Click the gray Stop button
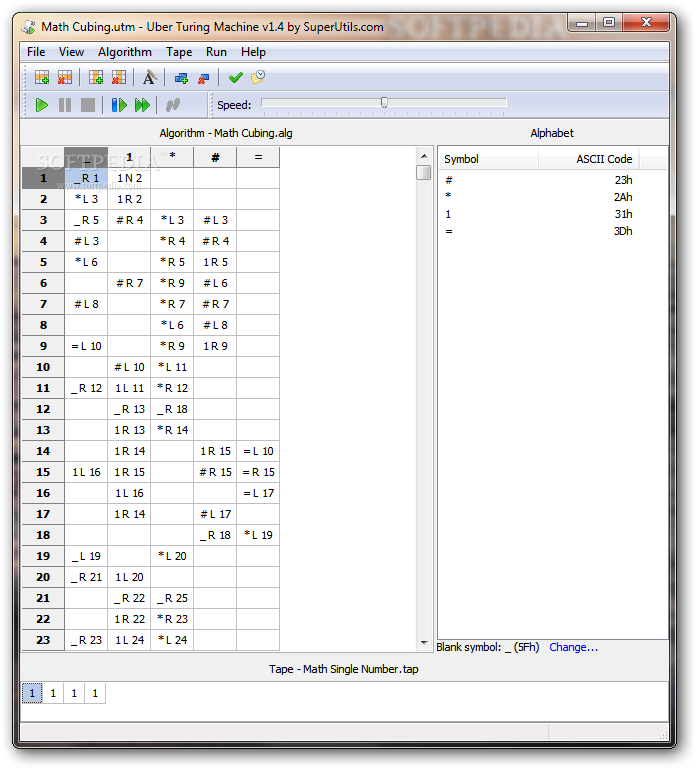This screenshot has height=769, width=697. click(88, 105)
